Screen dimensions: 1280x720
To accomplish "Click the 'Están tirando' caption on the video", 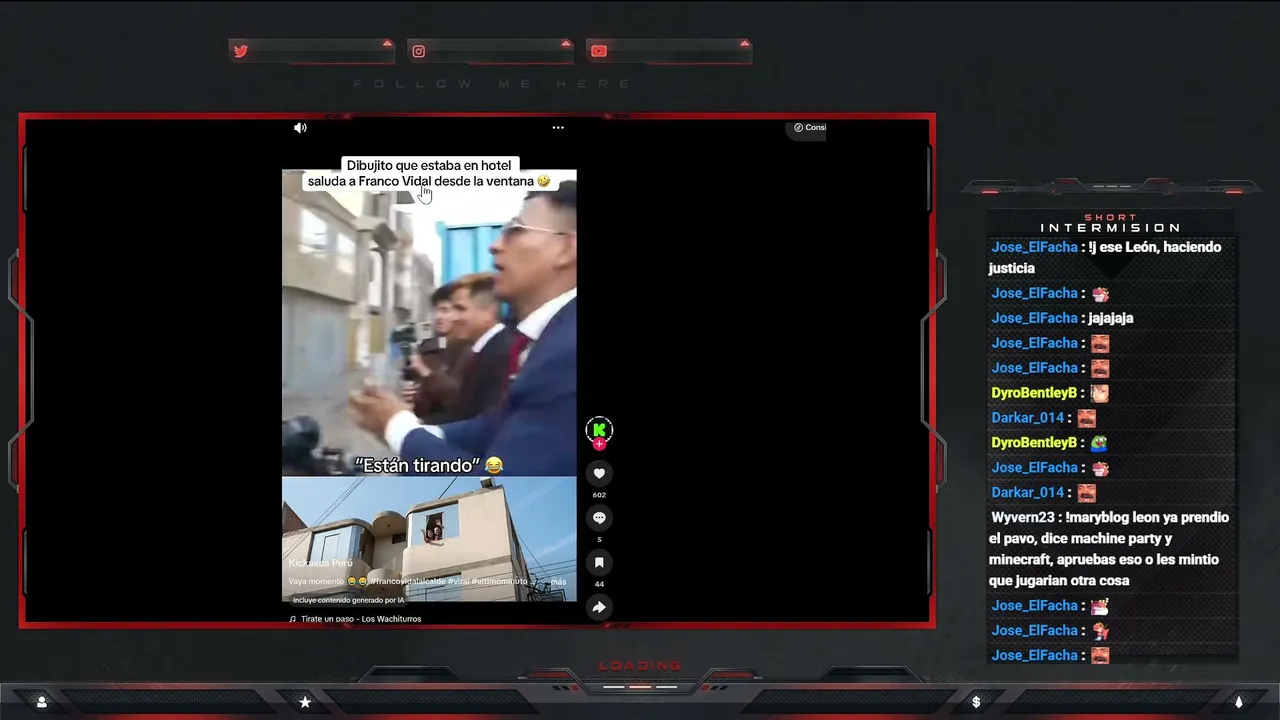I will point(429,465).
